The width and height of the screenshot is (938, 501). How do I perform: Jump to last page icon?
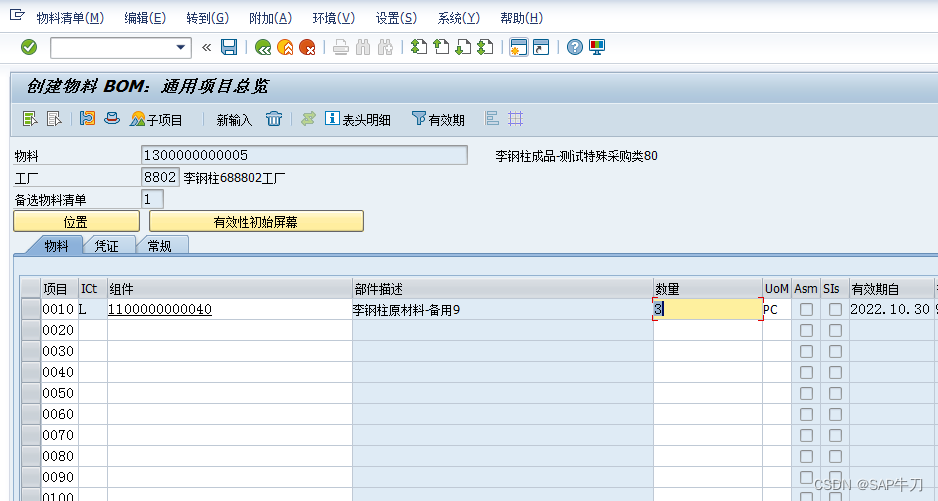pos(485,47)
